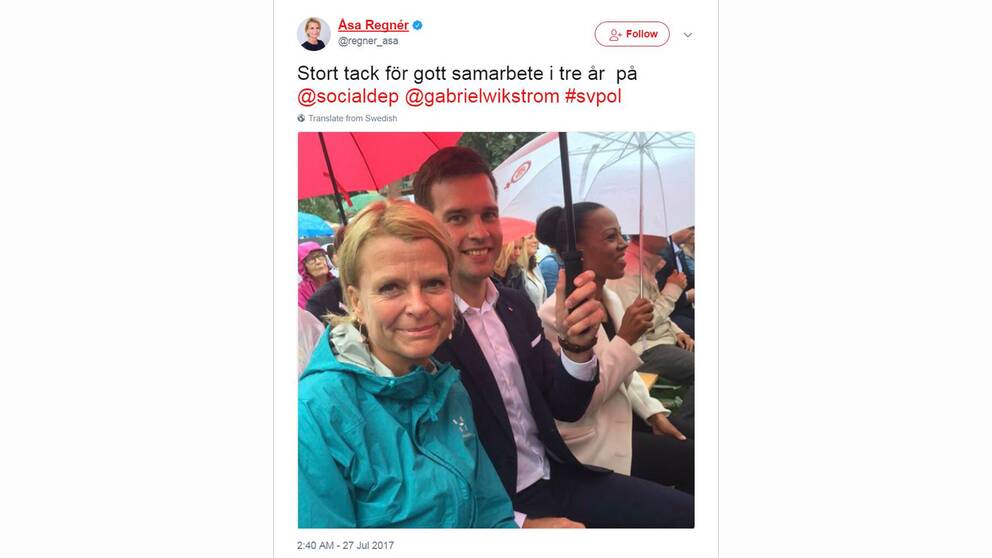Open the @regner_asa handle
The image size is (992, 558).
(368, 41)
